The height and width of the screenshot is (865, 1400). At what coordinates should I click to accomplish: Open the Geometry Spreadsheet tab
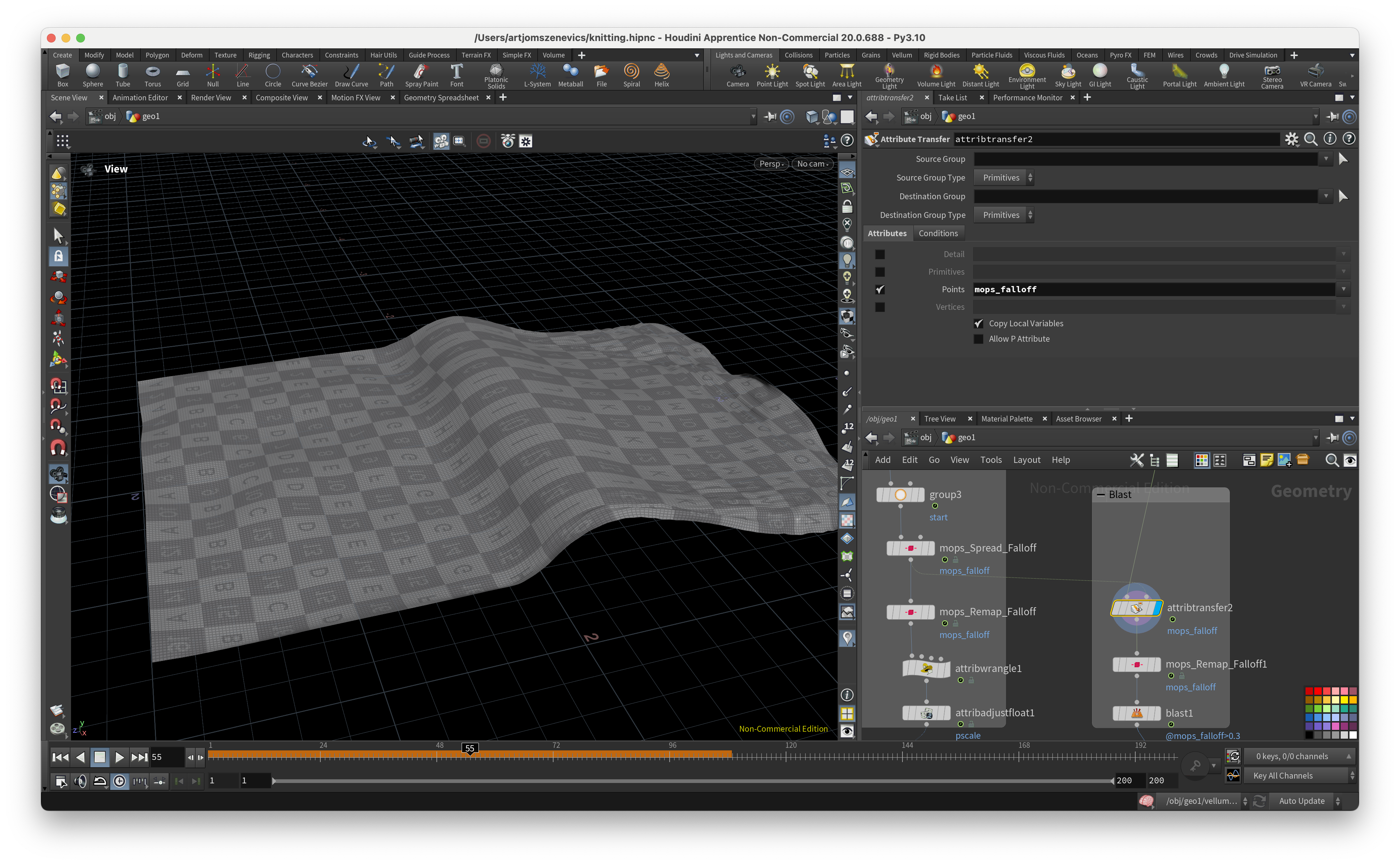(x=441, y=98)
